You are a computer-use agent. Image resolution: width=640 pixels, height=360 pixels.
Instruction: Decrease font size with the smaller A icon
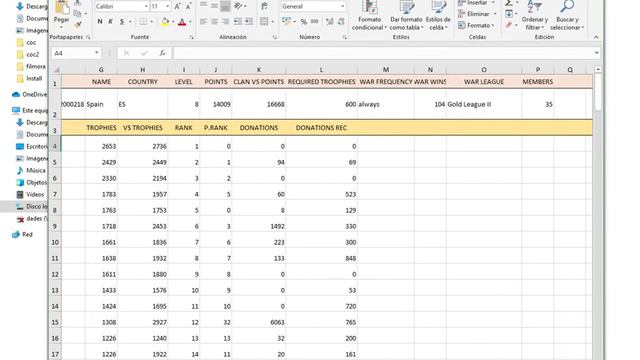point(188,7)
